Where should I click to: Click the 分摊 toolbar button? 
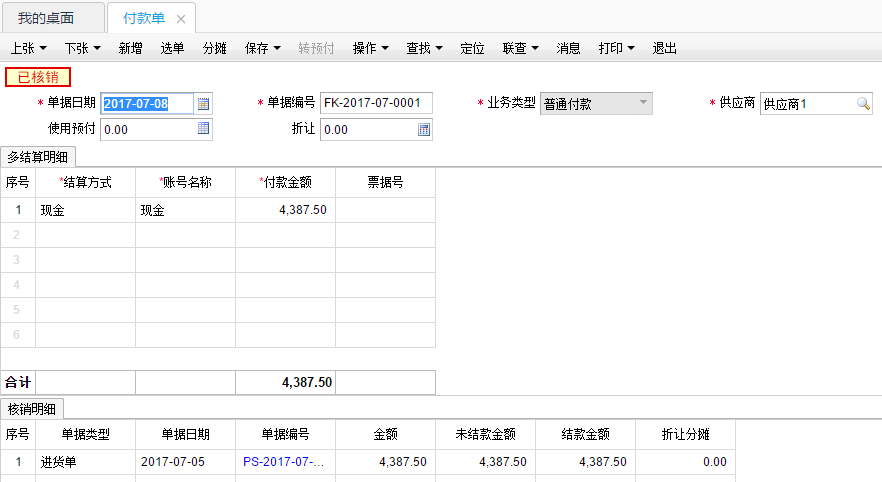point(214,48)
